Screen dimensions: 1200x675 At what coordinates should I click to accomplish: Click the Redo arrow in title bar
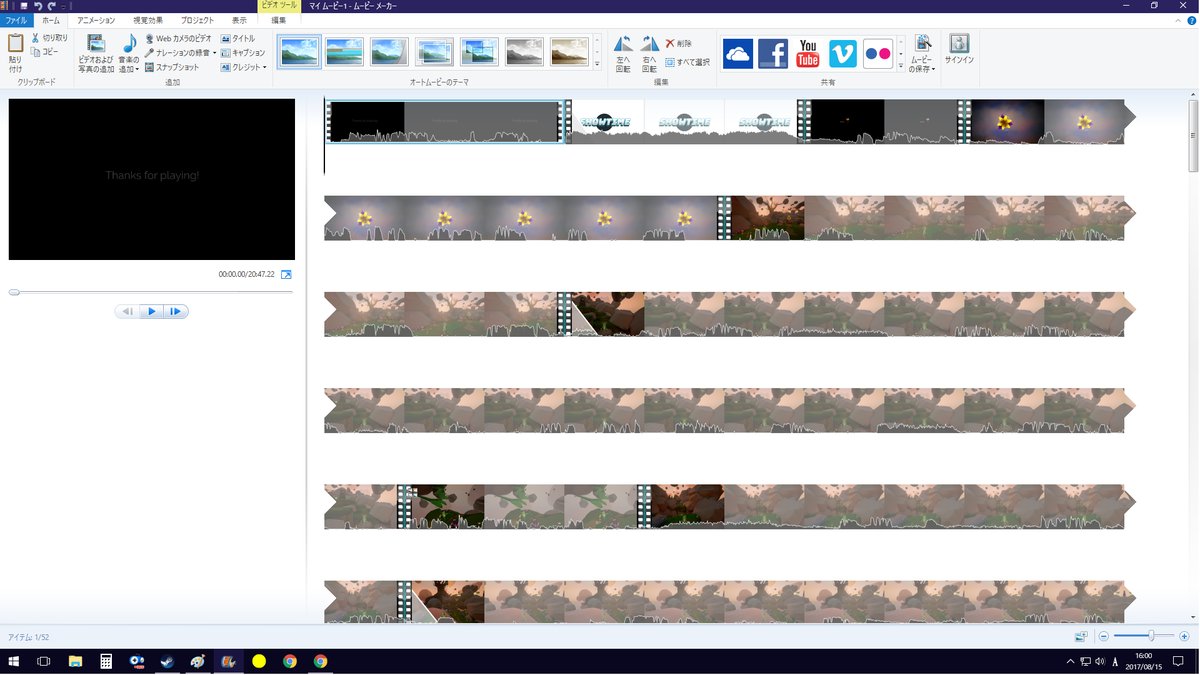click(x=51, y=6)
